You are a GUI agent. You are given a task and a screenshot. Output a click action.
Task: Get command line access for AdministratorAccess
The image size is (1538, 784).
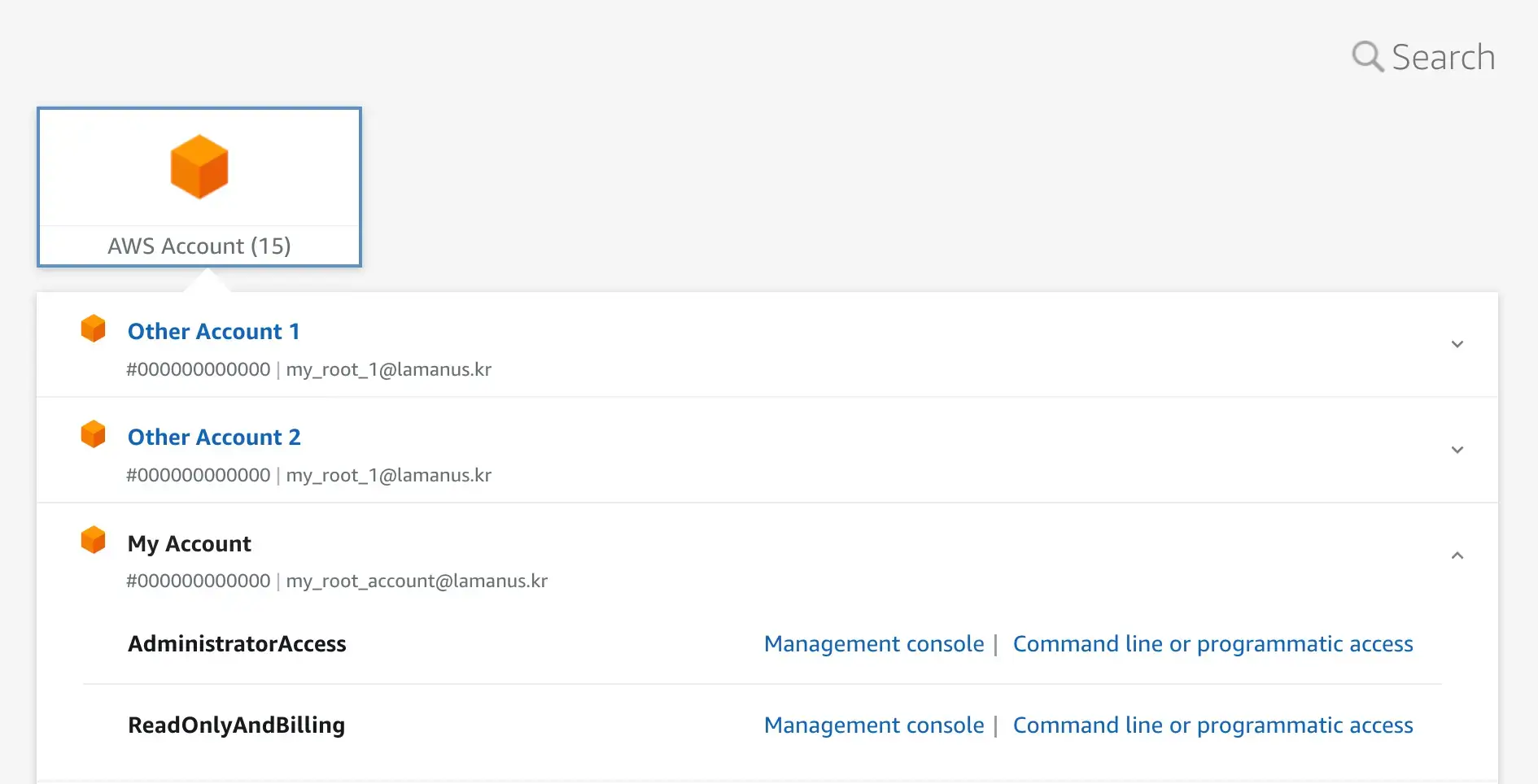(1212, 644)
